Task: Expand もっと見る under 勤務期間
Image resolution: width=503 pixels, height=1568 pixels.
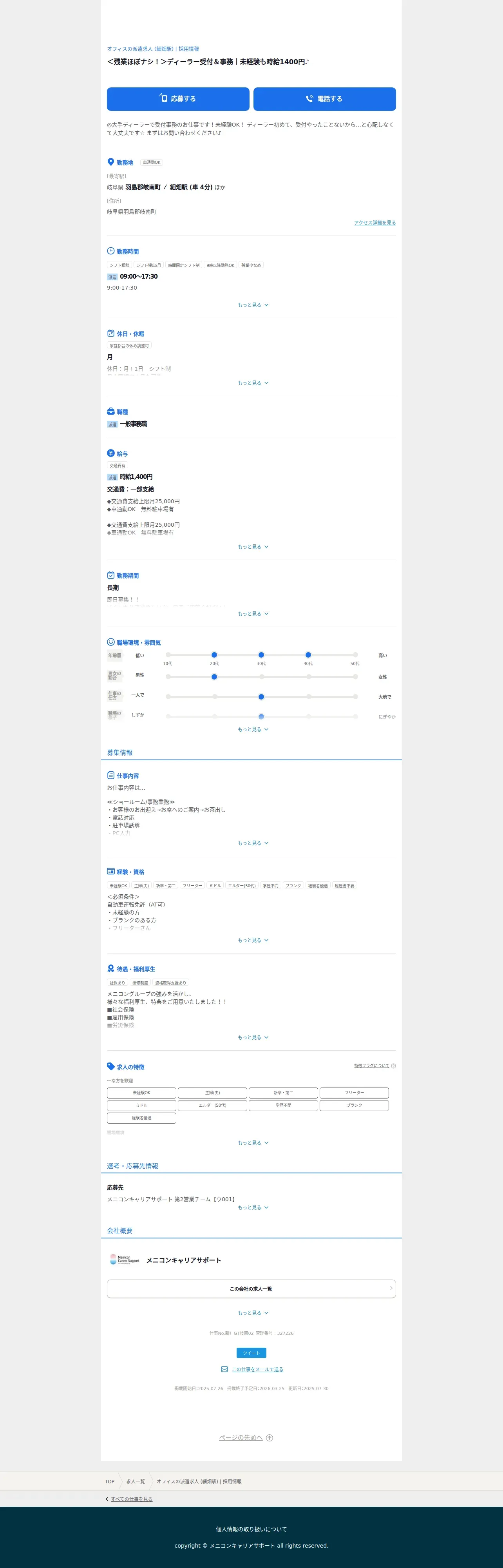Action: (x=253, y=614)
